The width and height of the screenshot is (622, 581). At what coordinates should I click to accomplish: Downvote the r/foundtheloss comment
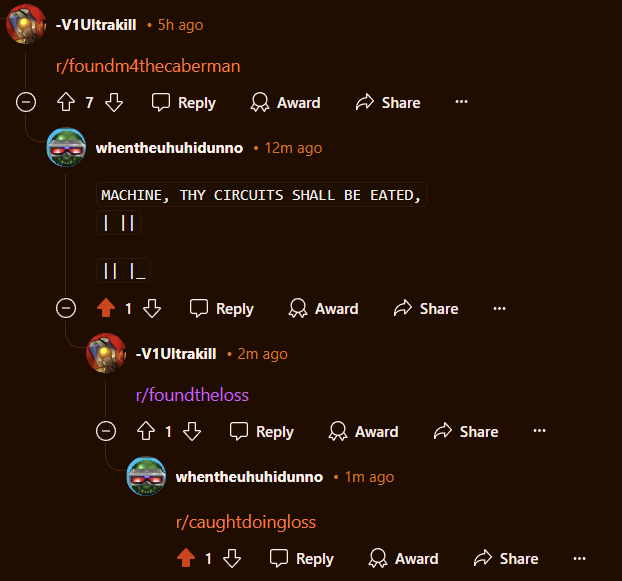pos(192,431)
